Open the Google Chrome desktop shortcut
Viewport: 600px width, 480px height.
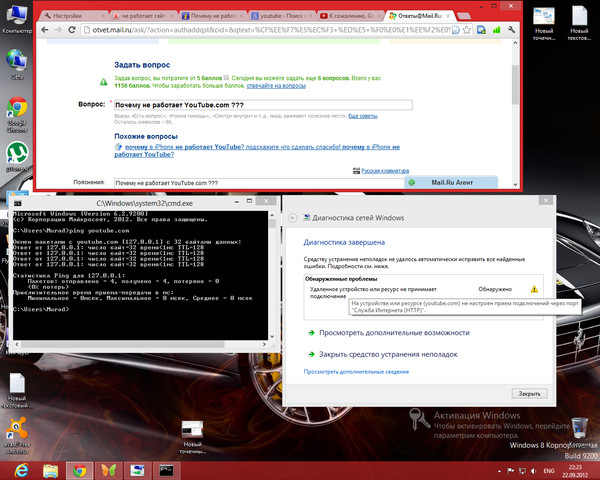tap(17, 114)
